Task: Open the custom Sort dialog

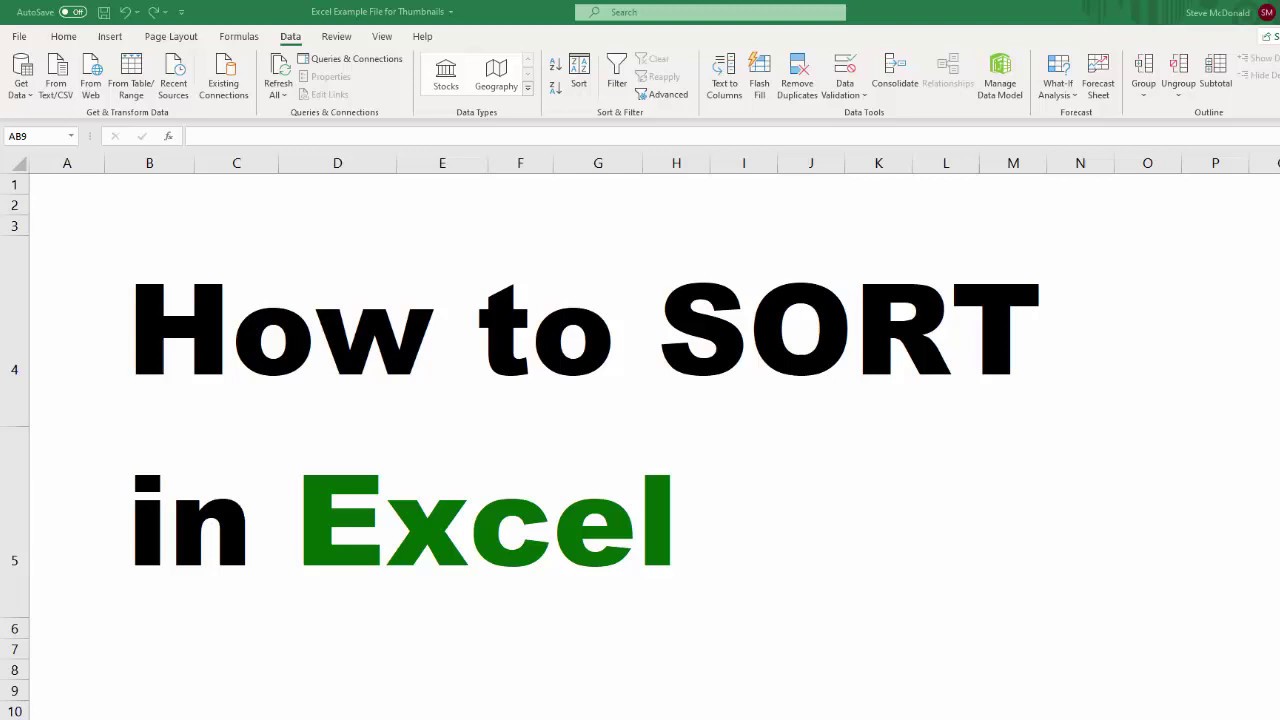Action: pos(579,73)
